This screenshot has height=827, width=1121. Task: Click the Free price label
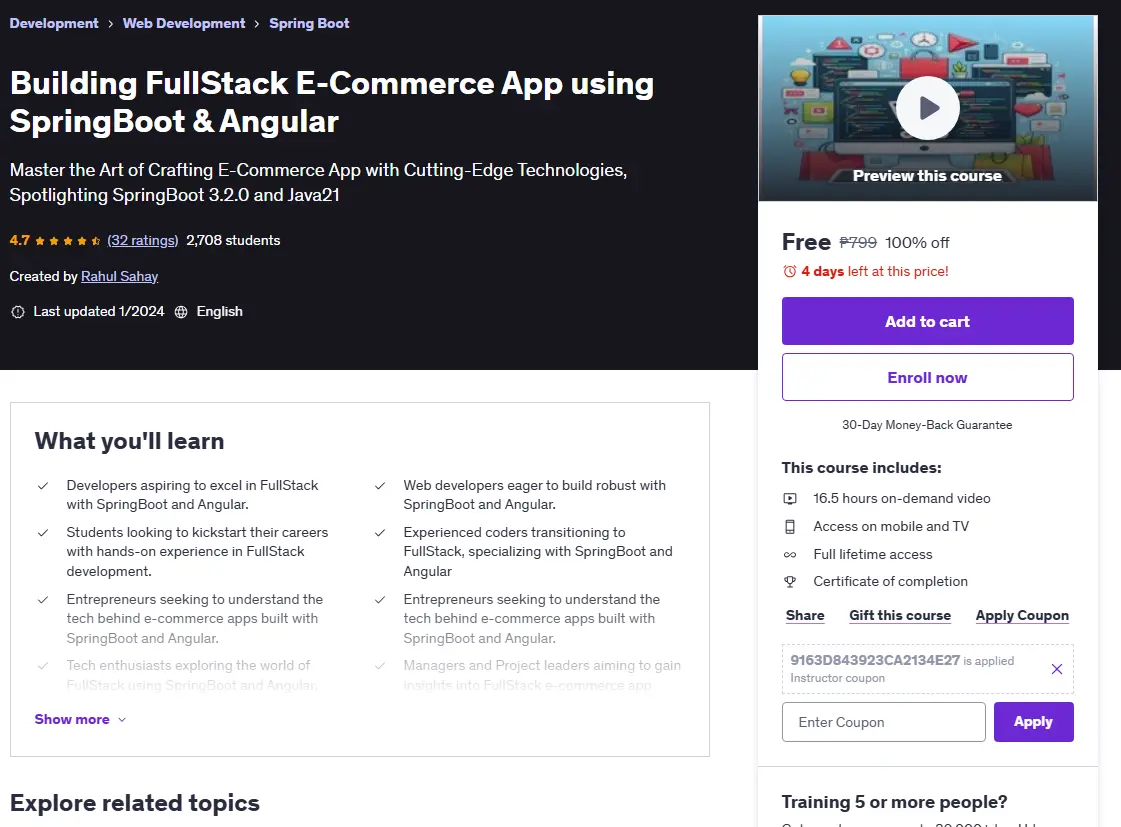806,242
